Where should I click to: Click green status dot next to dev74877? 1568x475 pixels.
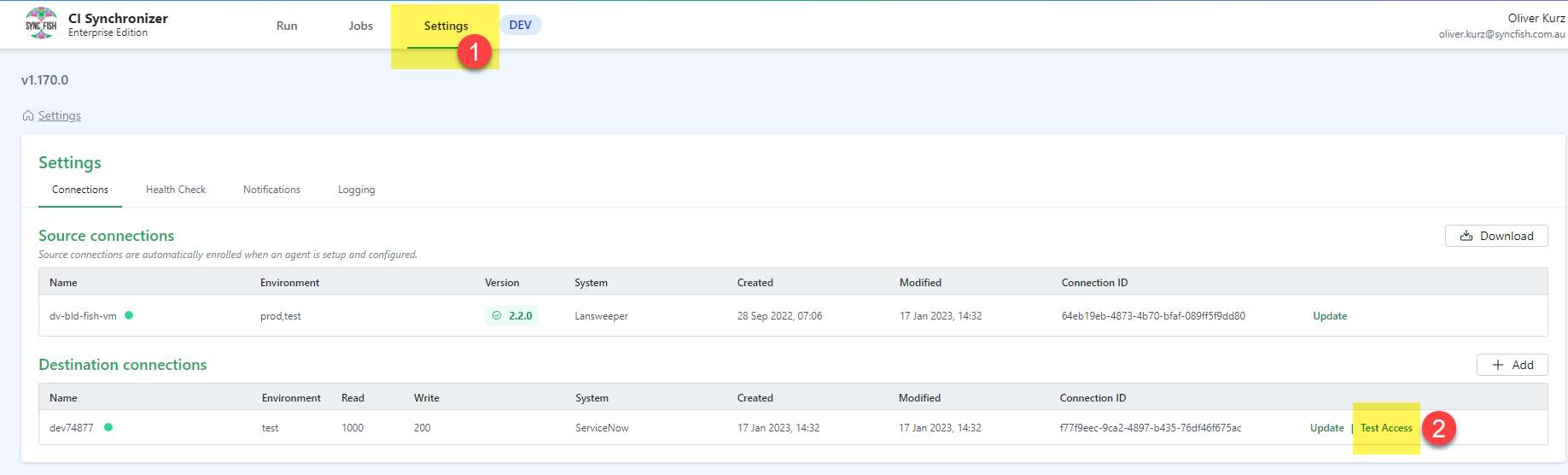click(108, 427)
